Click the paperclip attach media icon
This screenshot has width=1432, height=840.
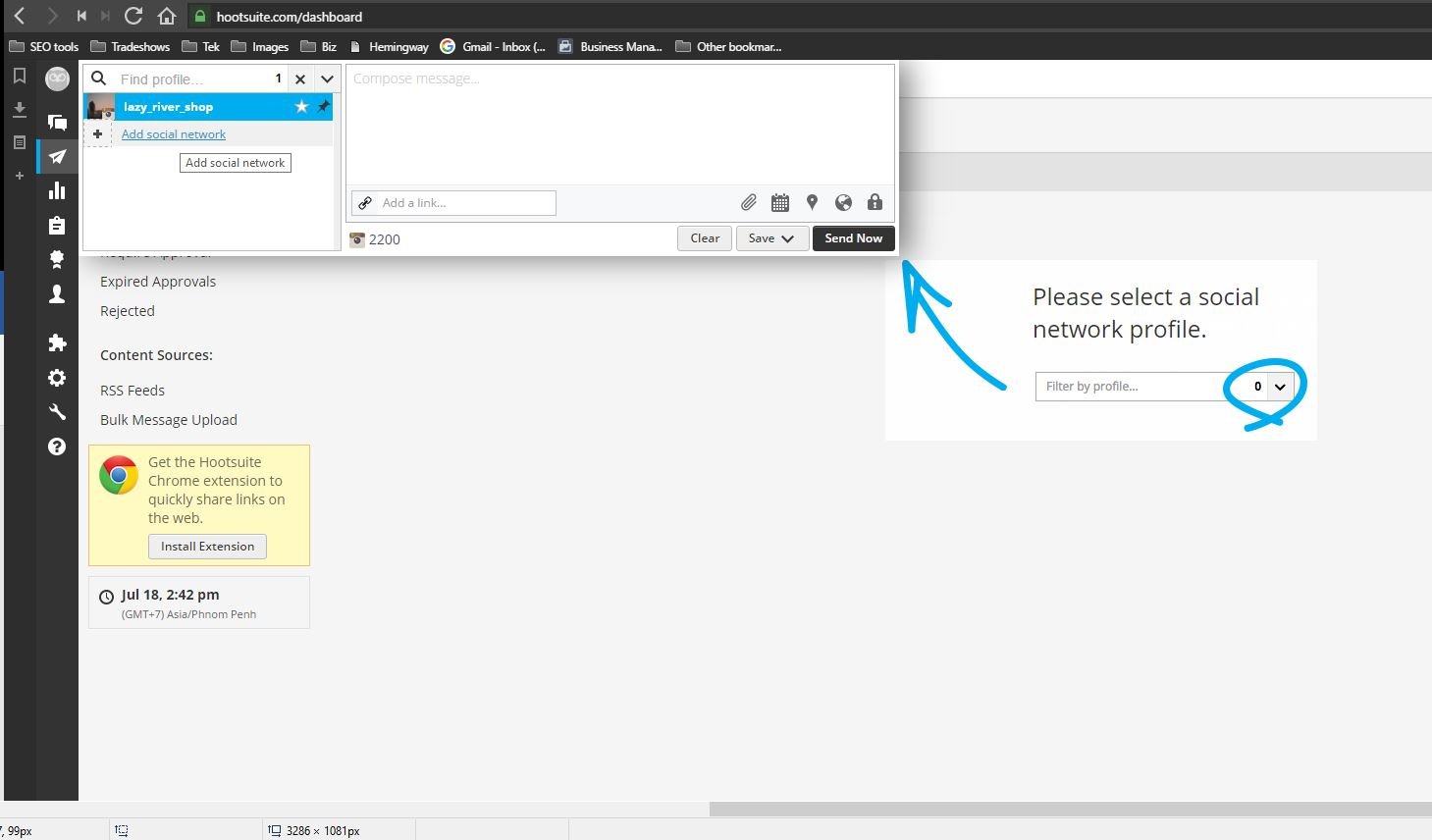coord(748,202)
